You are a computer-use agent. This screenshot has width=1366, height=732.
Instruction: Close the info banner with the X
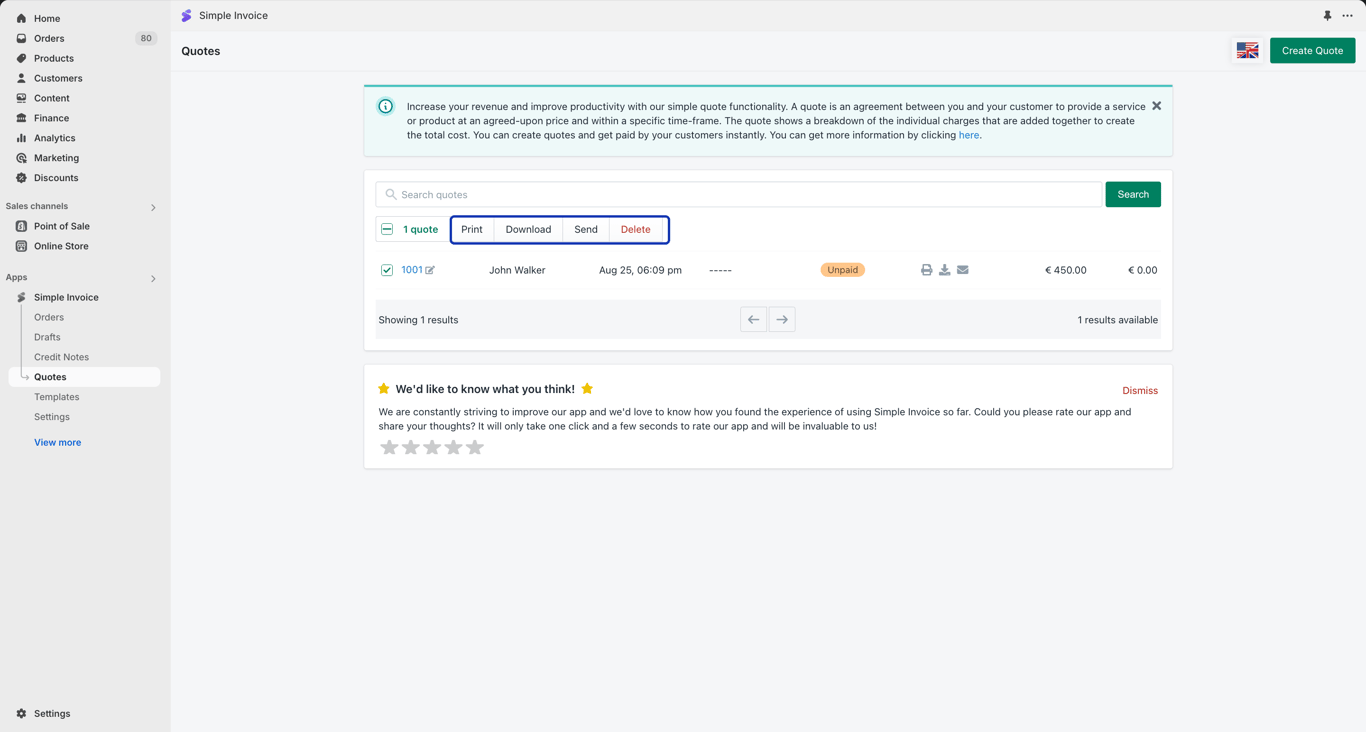(1156, 106)
